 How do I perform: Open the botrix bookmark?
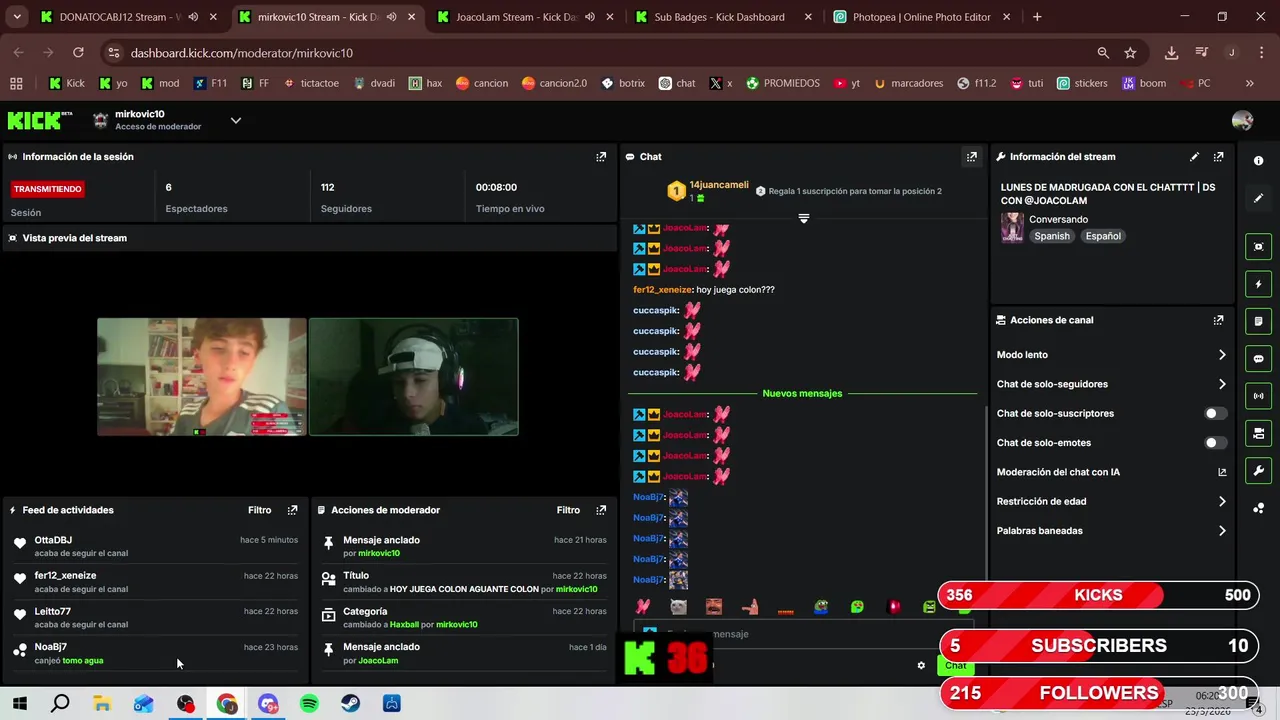click(622, 83)
